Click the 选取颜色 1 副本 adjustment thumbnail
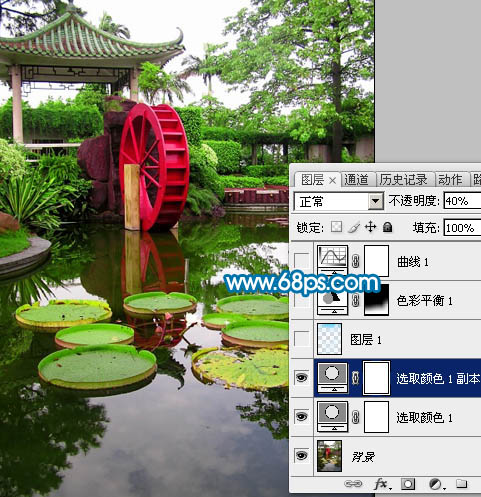Screen dimensions: 481x497 332,378
